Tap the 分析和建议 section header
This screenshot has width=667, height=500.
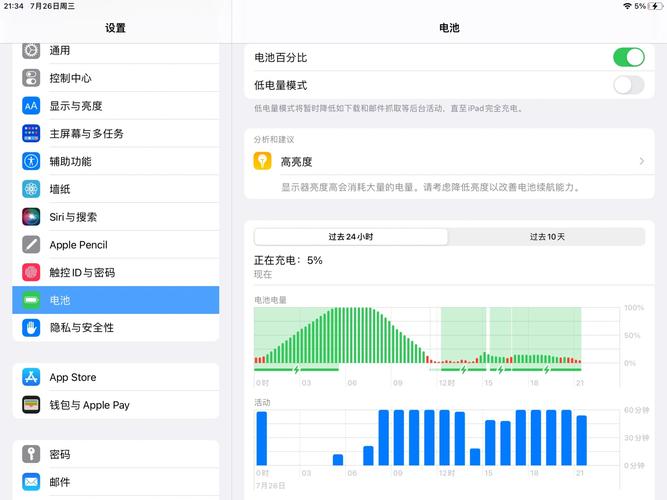[274, 140]
